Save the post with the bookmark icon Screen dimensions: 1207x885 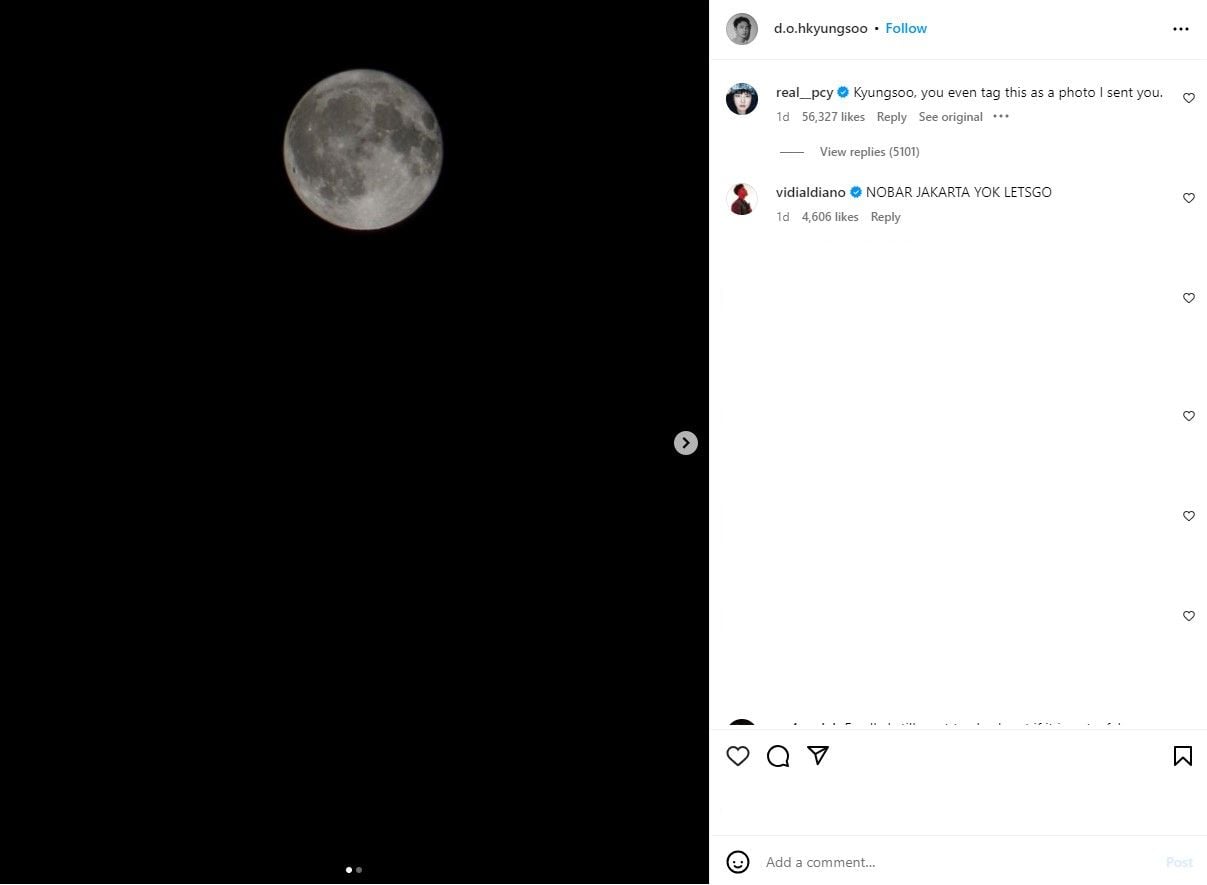pyautogui.click(x=1182, y=756)
